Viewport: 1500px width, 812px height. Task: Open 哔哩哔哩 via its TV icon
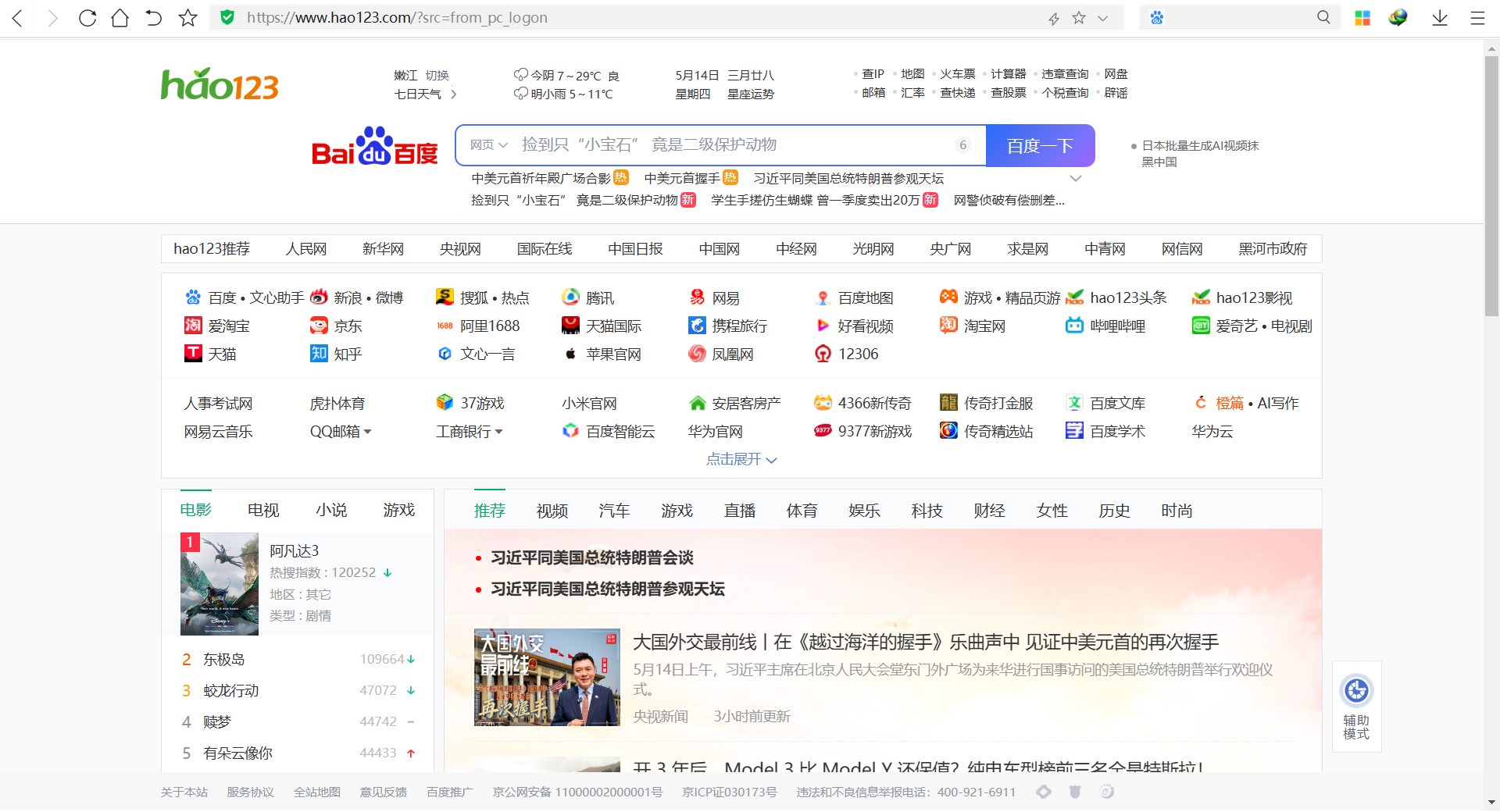(1074, 326)
